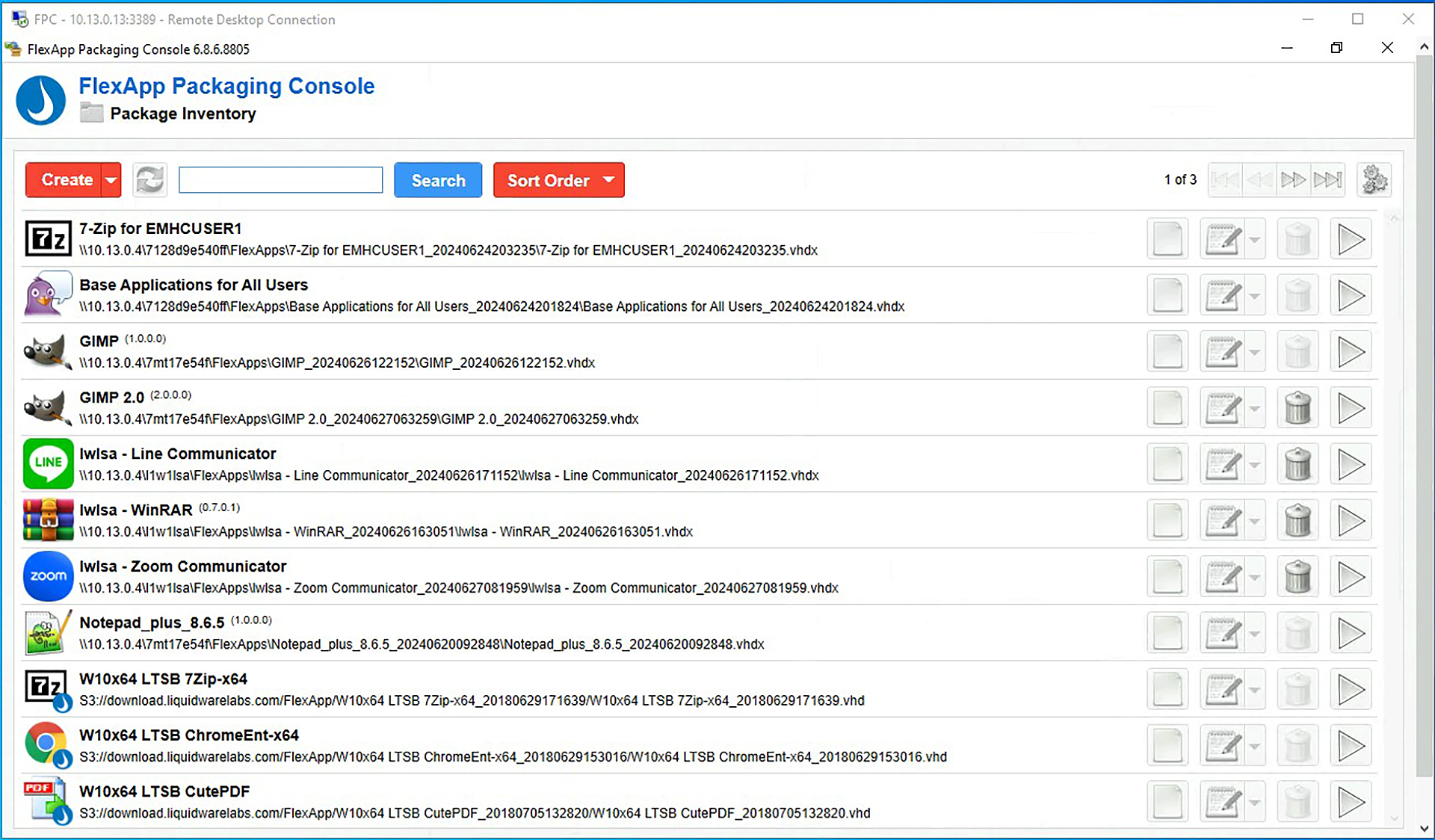1435x840 pixels.
Task: Click the lwlsa - WinRAR package name
Action: [135, 510]
